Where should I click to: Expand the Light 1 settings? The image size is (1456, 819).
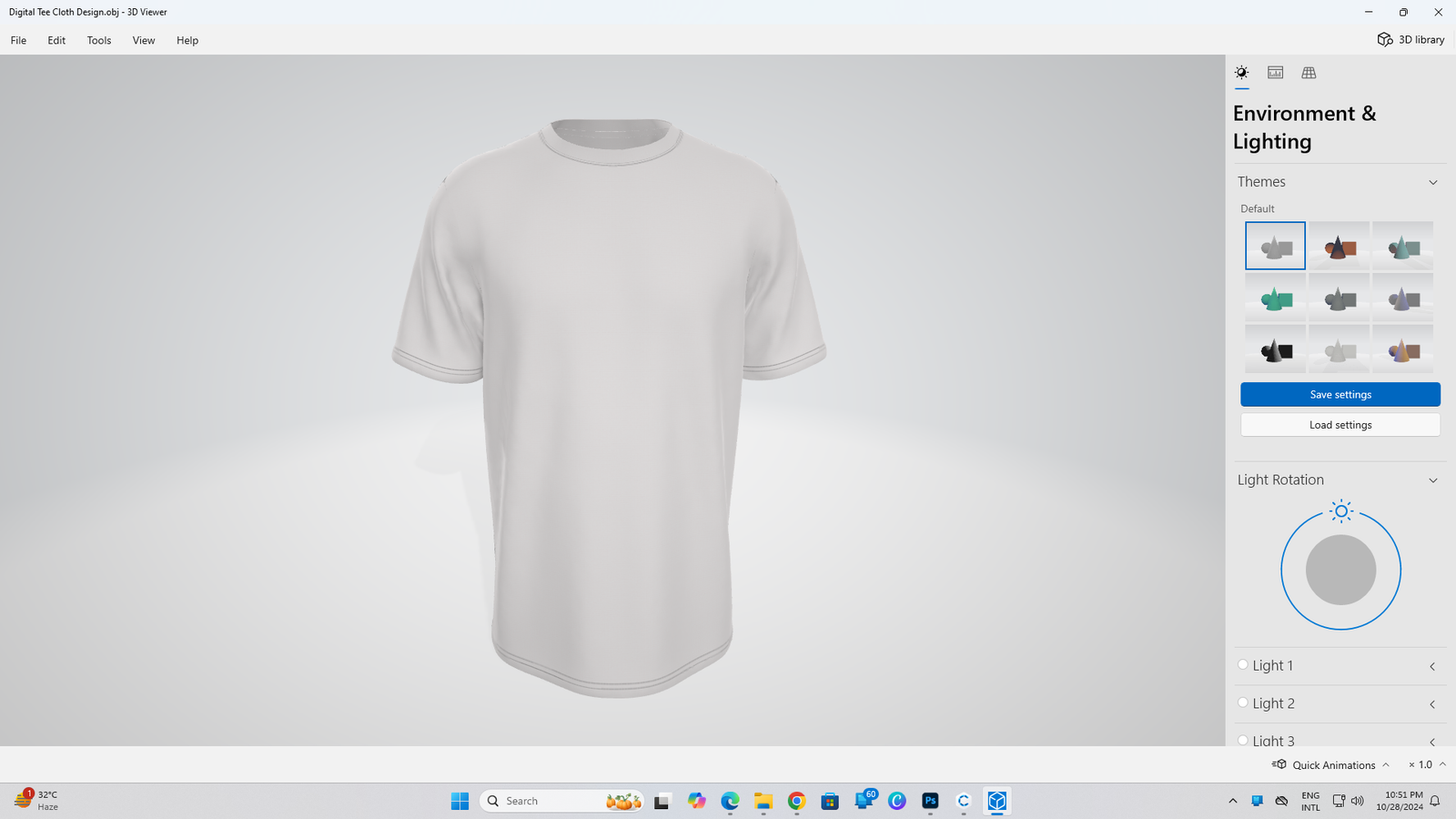(1432, 666)
